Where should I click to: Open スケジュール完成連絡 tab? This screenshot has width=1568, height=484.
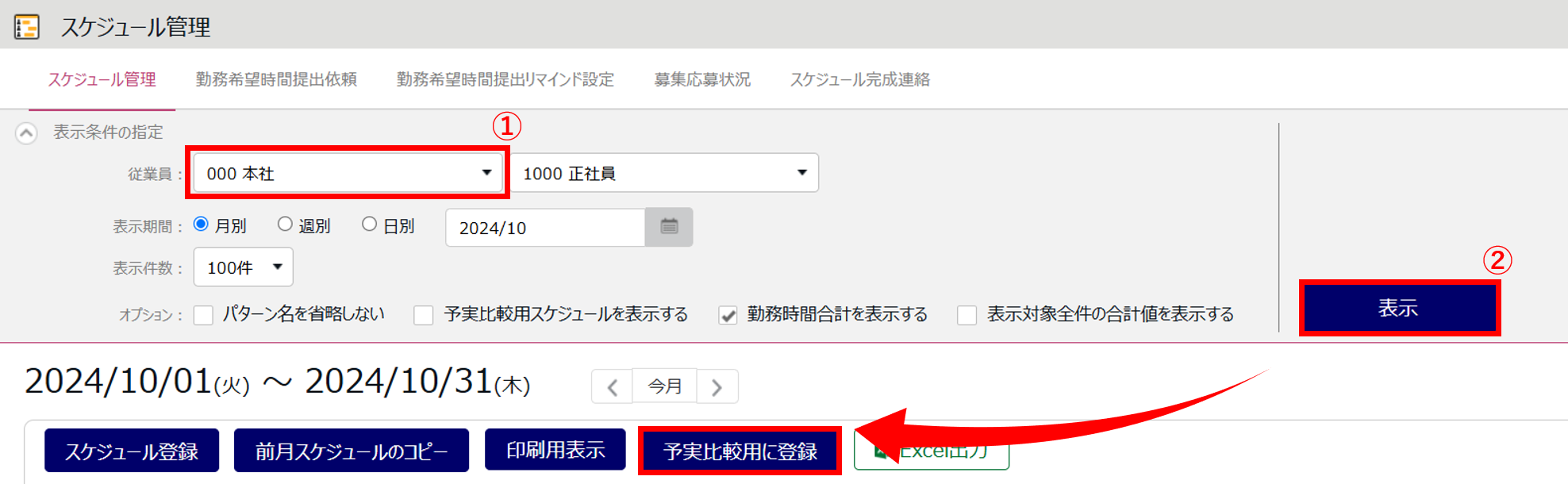[x=860, y=79]
